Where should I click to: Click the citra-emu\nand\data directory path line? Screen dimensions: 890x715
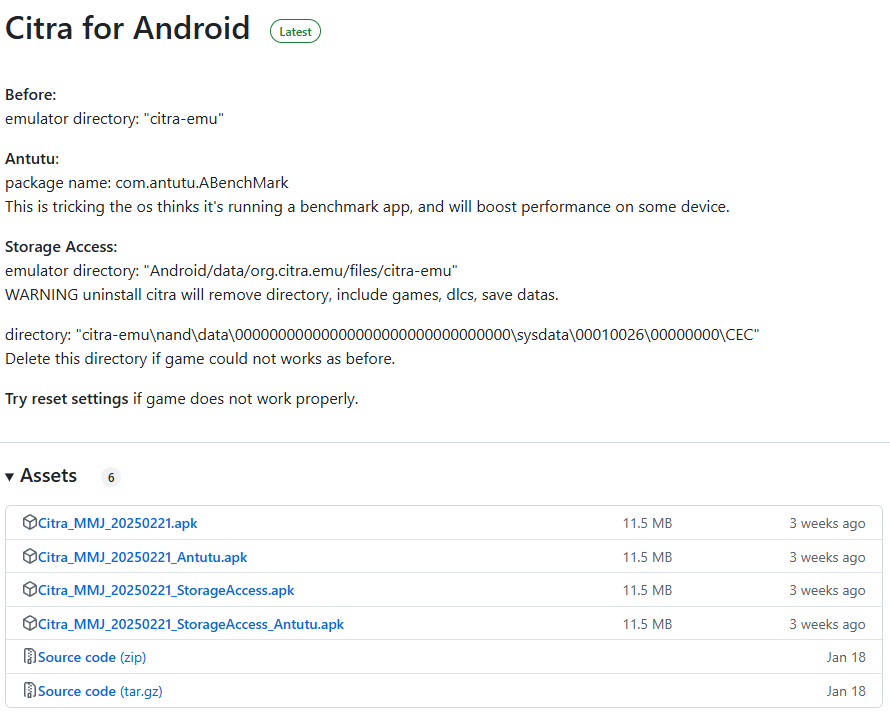pyautogui.click(x=382, y=335)
